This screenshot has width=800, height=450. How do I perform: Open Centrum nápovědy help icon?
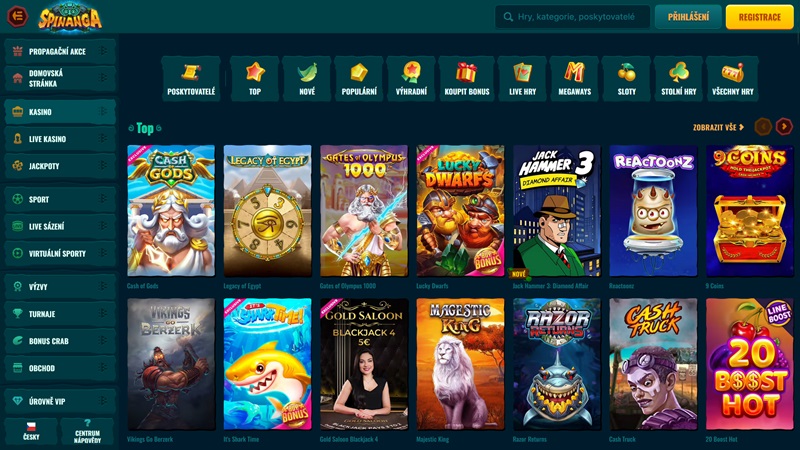(87, 423)
